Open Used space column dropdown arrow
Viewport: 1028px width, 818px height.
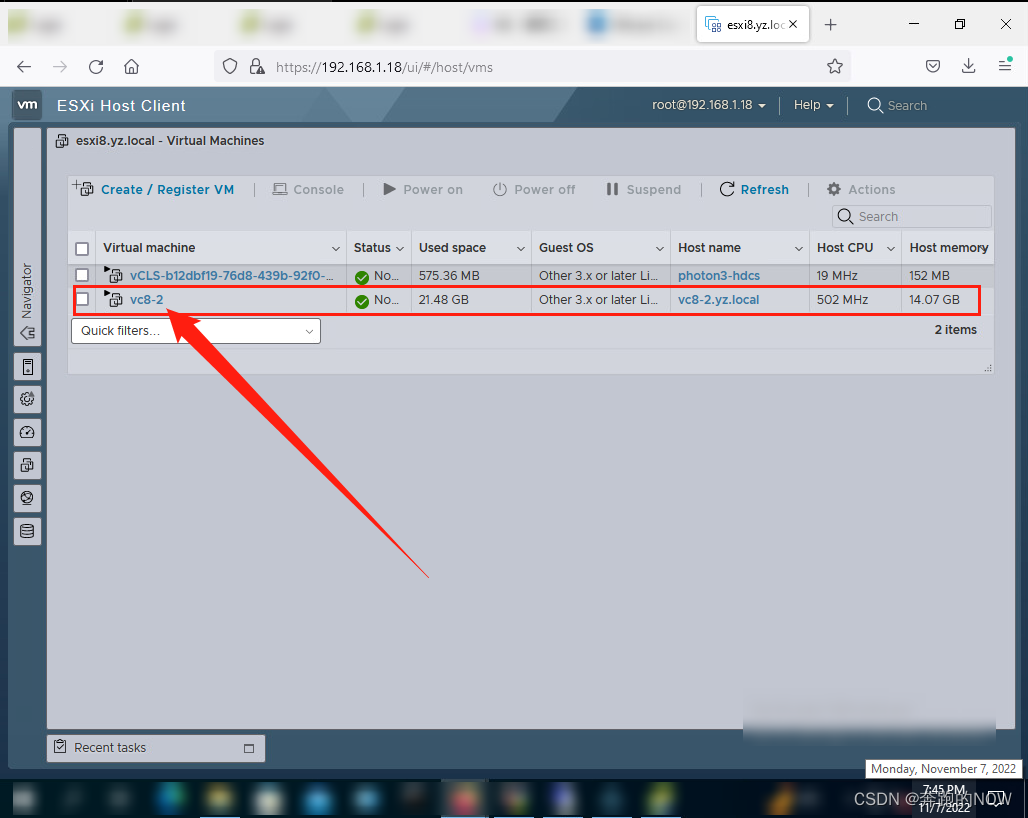(521, 248)
